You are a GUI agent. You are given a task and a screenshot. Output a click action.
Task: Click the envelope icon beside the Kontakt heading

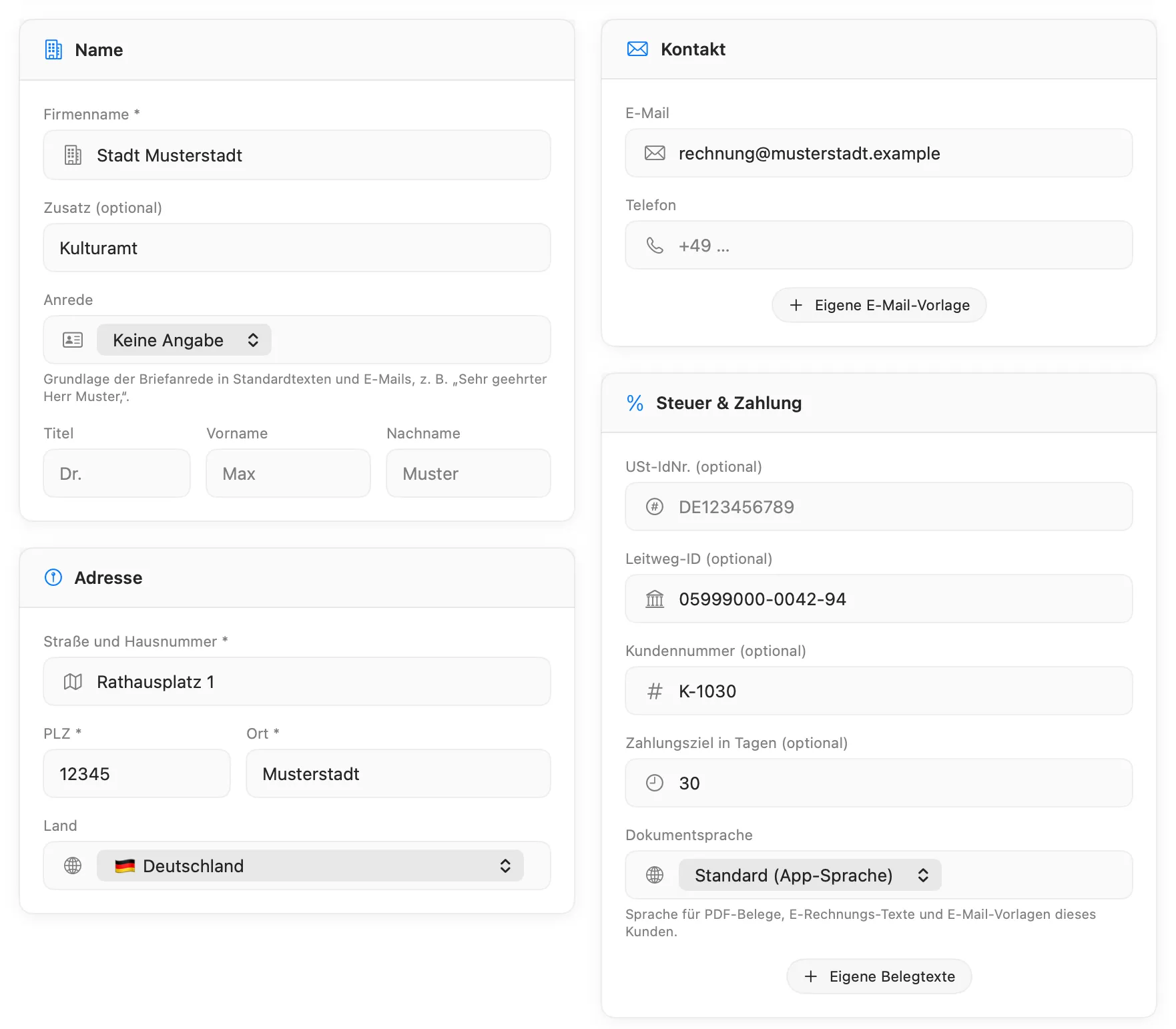[x=637, y=49]
